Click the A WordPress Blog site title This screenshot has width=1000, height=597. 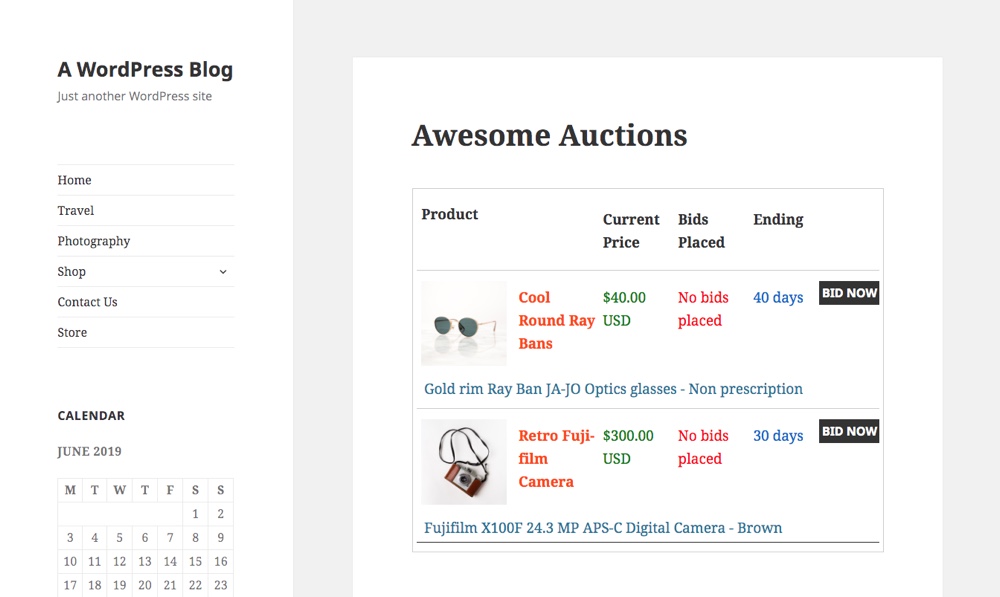(x=145, y=69)
